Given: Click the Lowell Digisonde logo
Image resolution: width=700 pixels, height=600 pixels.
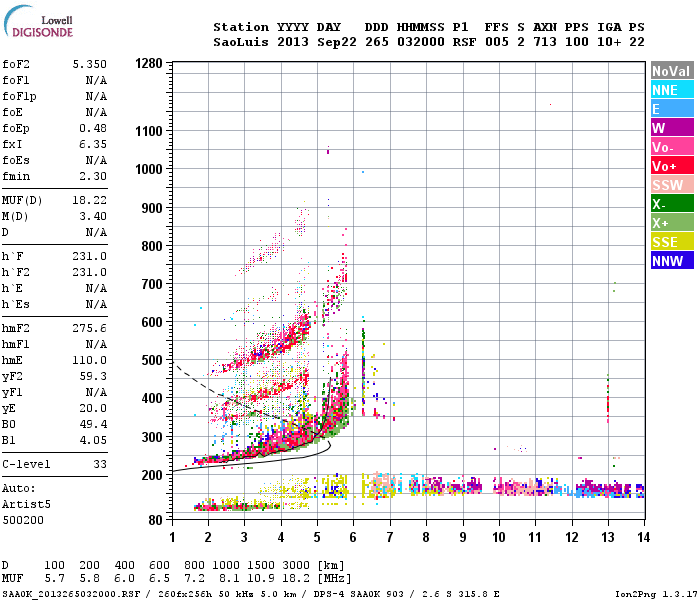Looking at the screenshot, I should [38, 22].
